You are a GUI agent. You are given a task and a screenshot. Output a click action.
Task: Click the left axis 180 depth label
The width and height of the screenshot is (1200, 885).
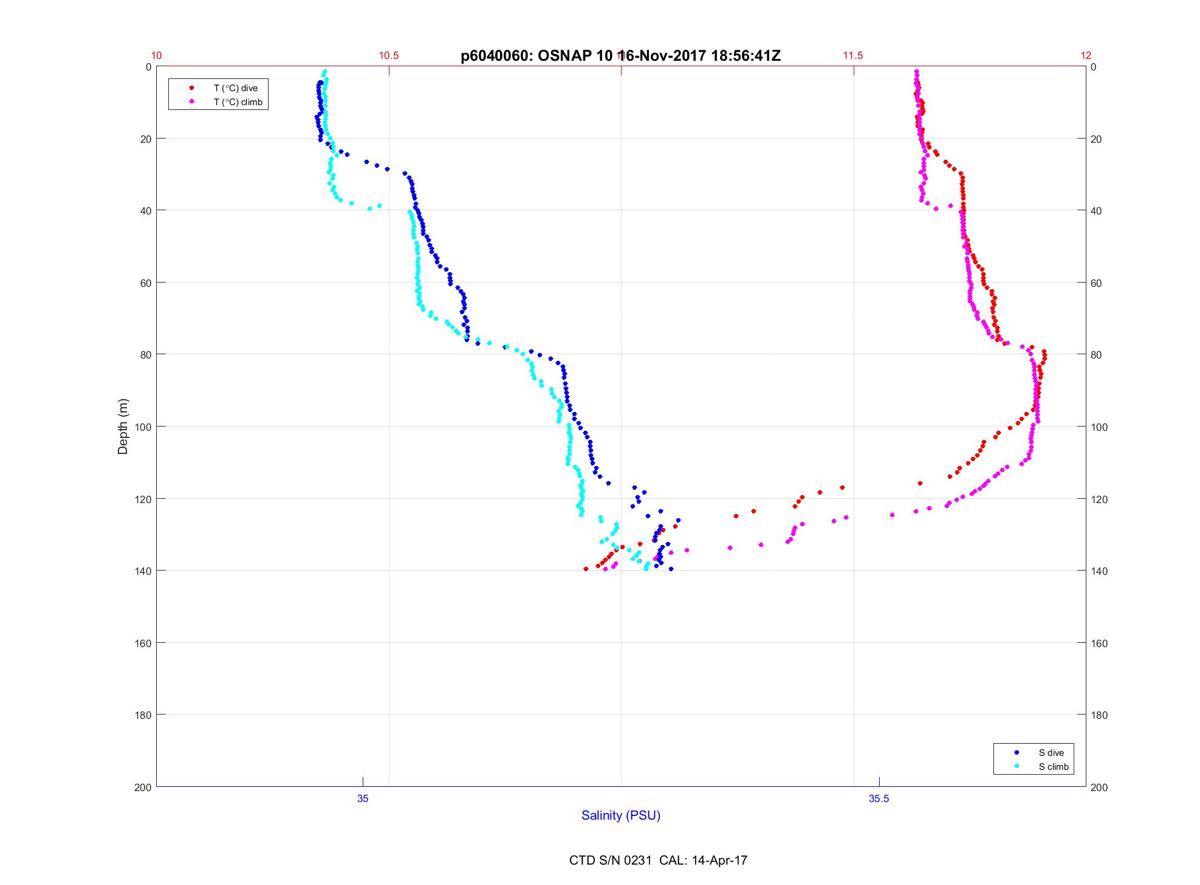[142, 715]
